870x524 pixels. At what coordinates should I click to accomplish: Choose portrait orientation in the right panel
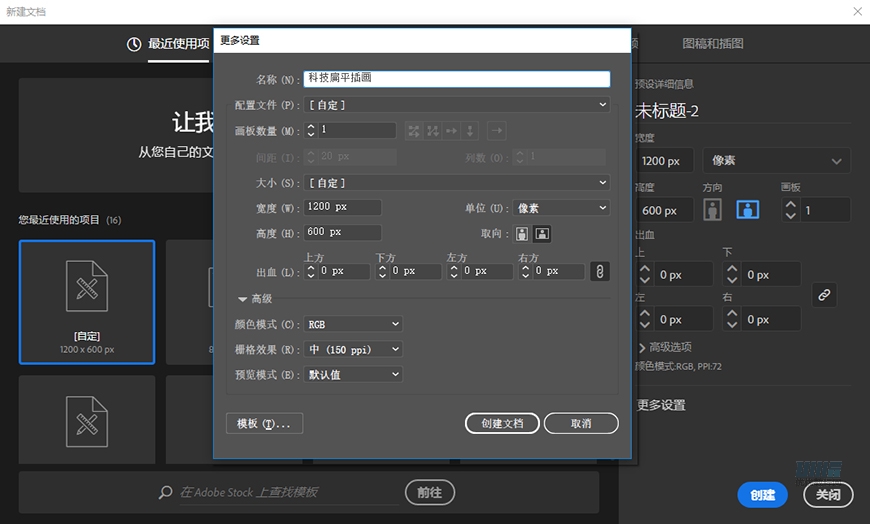712,210
